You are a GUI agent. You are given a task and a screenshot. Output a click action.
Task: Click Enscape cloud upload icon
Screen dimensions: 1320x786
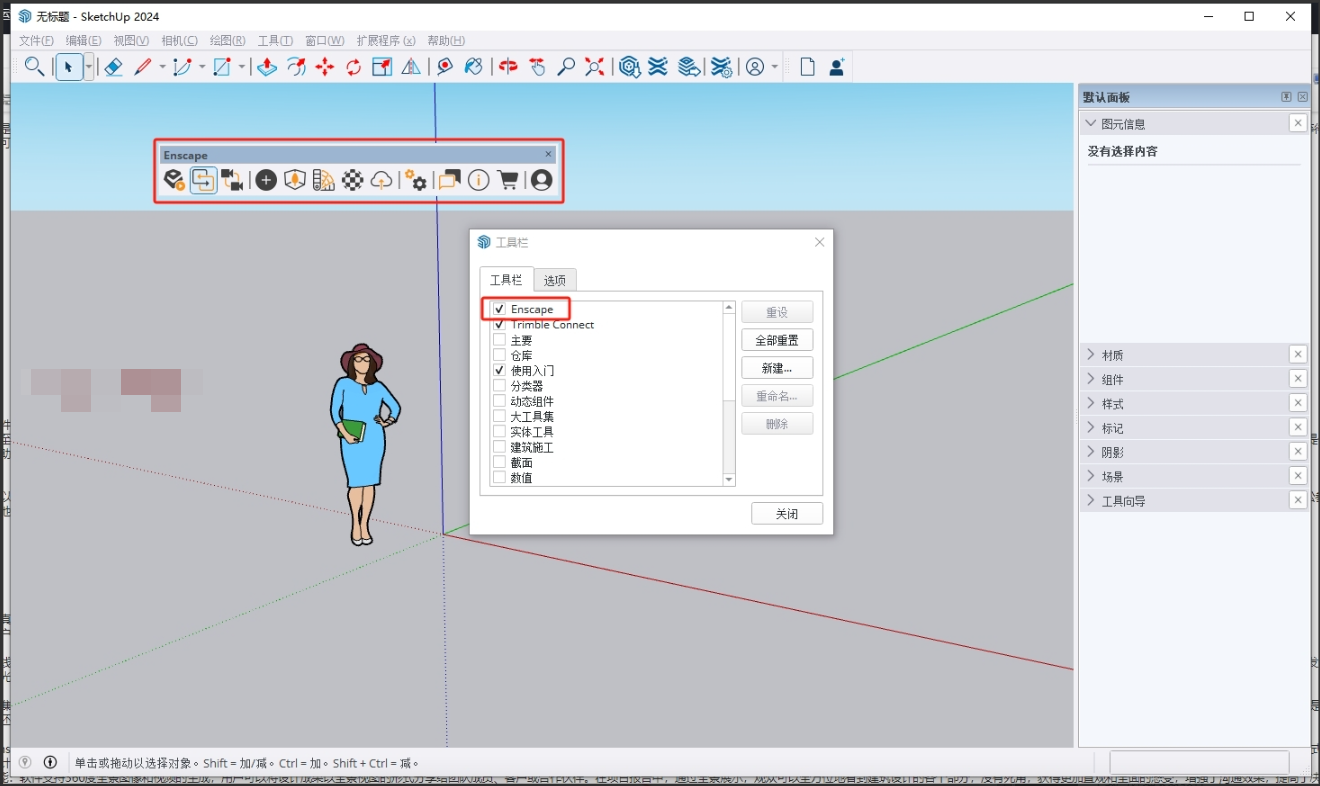tap(381, 180)
